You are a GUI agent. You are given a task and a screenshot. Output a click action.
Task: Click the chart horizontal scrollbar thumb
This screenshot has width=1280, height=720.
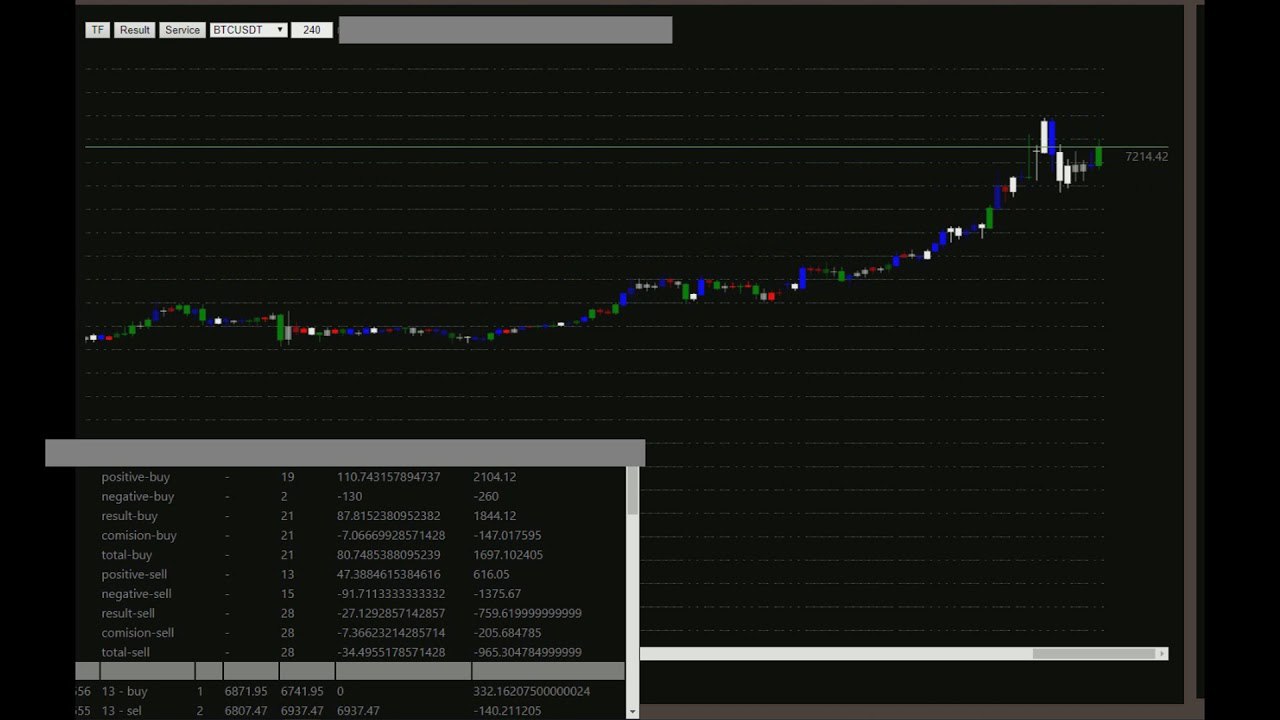(1094, 654)
